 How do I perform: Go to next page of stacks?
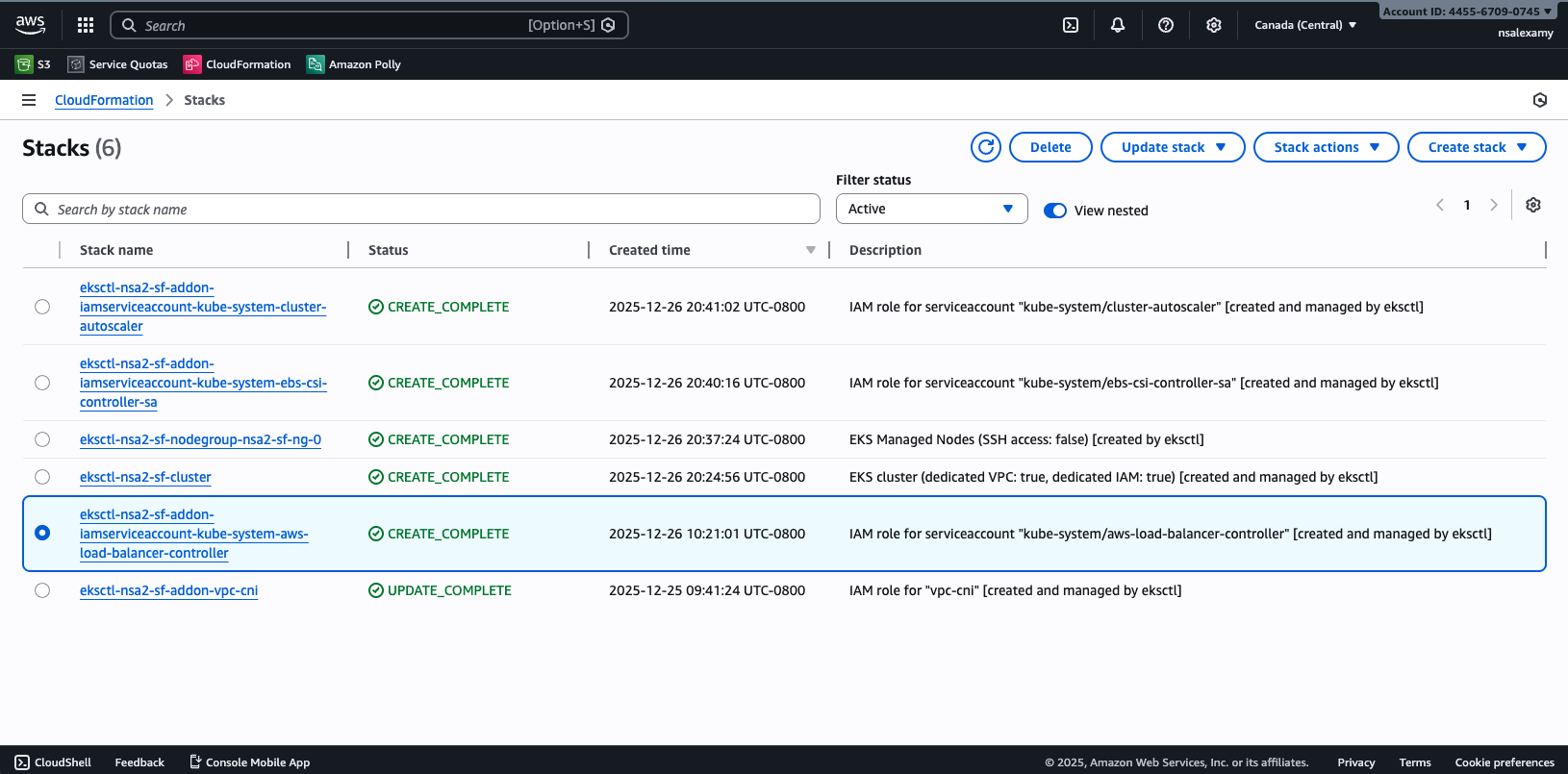click(1494, 205)
